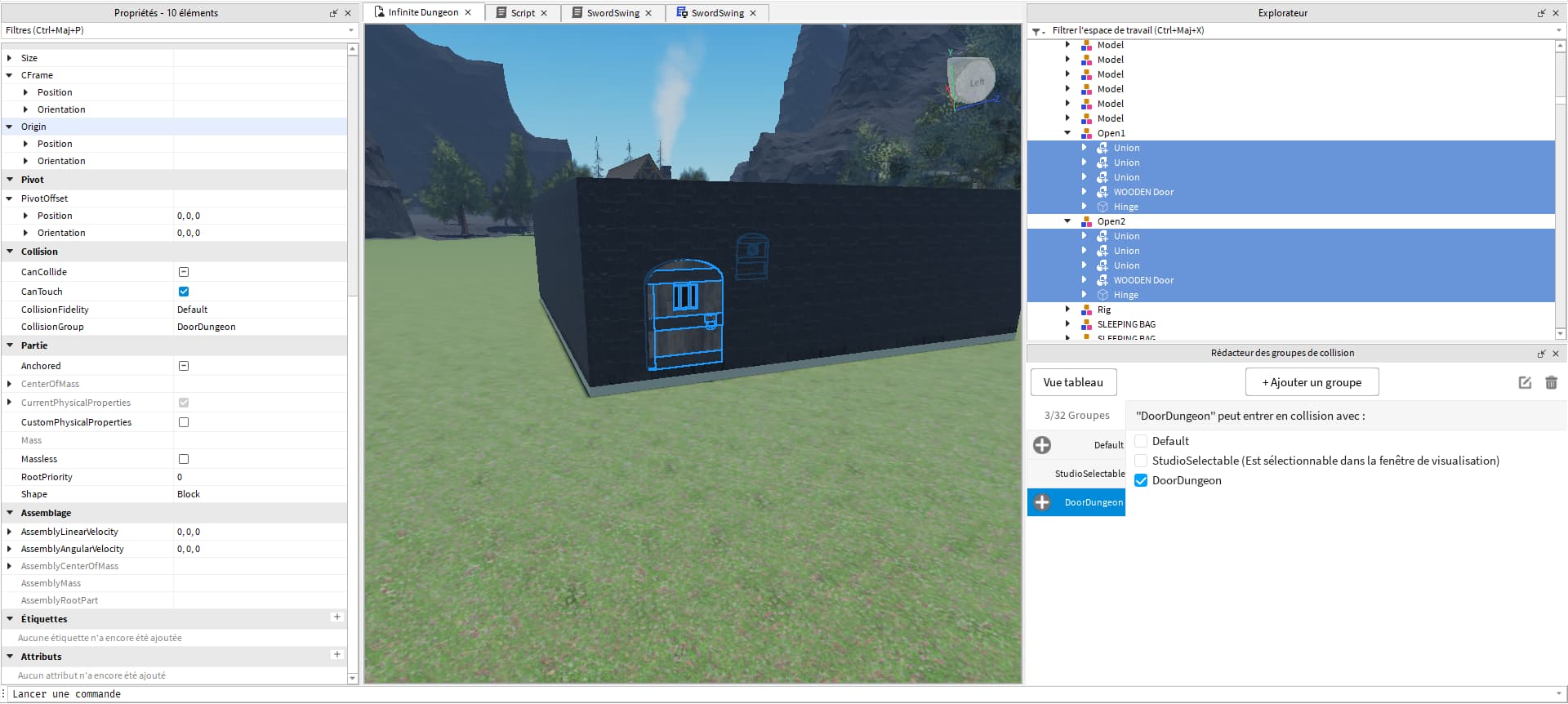
Task: Expand the Size property
Action: [9, 58]
